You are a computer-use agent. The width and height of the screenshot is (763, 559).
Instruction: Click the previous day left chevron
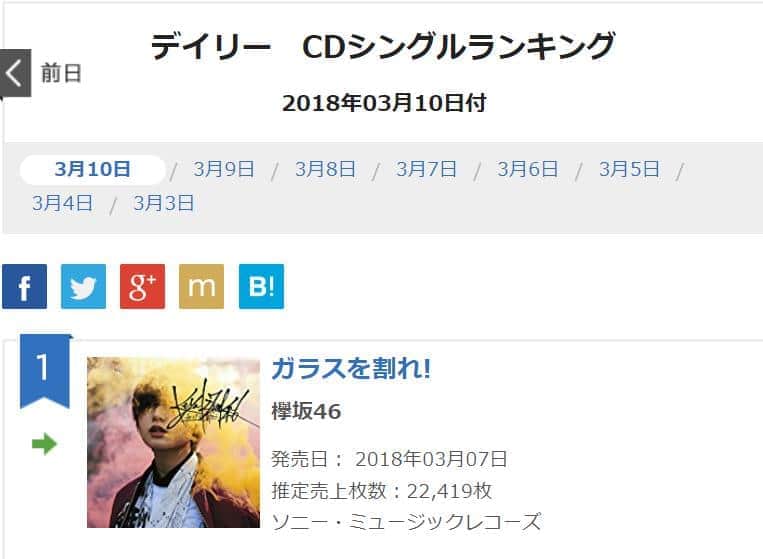point(15,73)
